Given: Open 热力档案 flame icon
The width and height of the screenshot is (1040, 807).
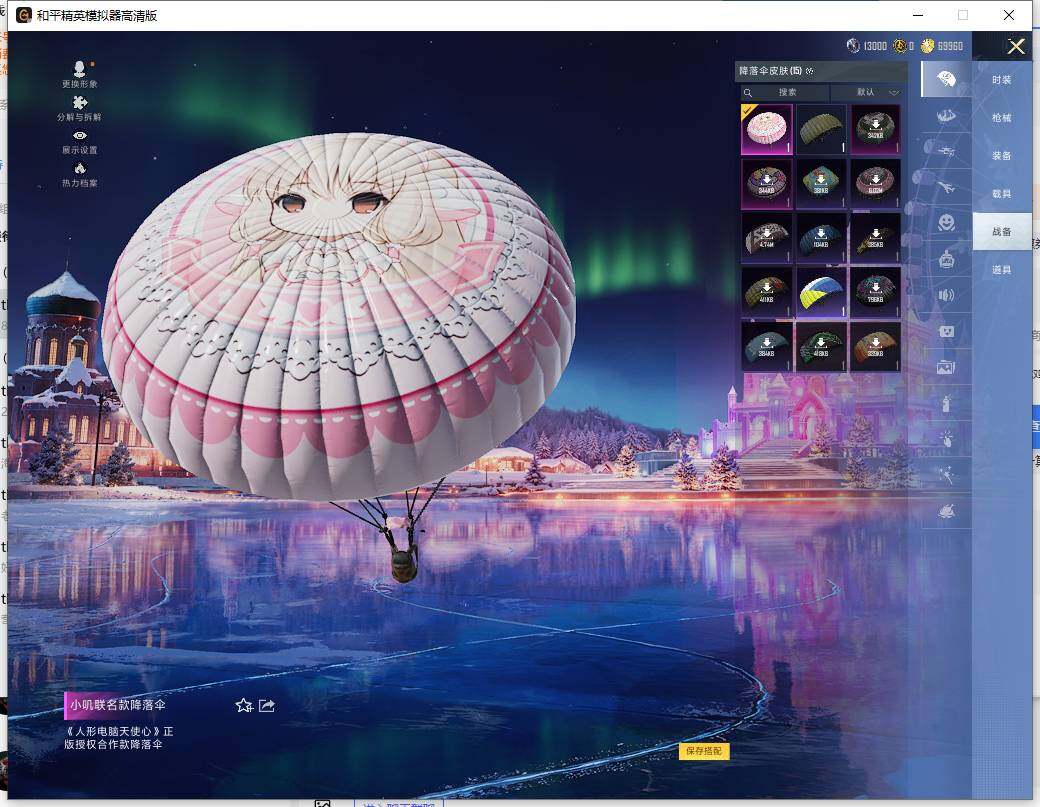Looking at the screenshot, I should [80, 168].
